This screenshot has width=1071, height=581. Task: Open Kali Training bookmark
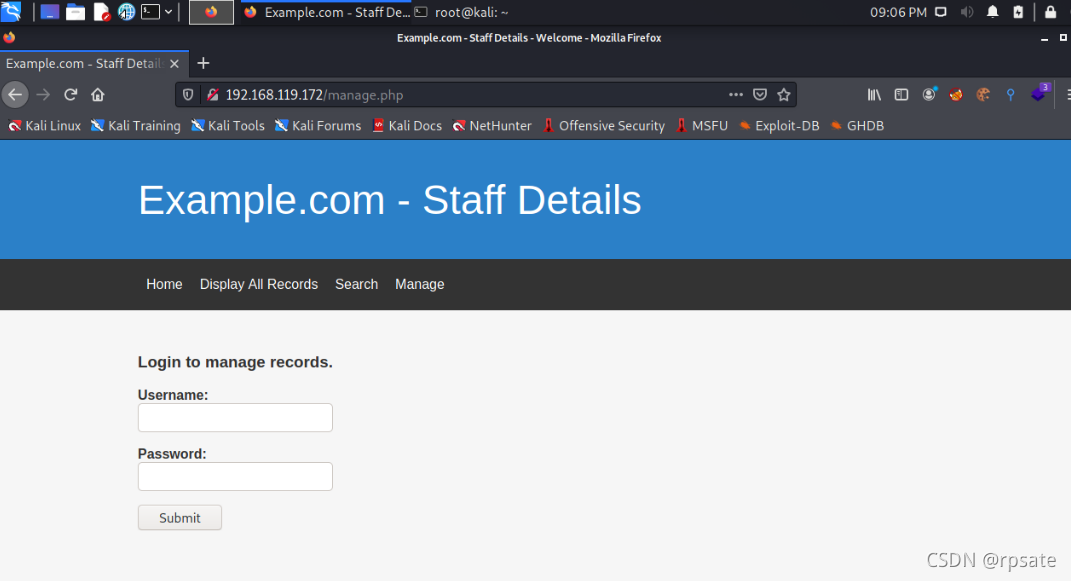[x=136, y=126]
